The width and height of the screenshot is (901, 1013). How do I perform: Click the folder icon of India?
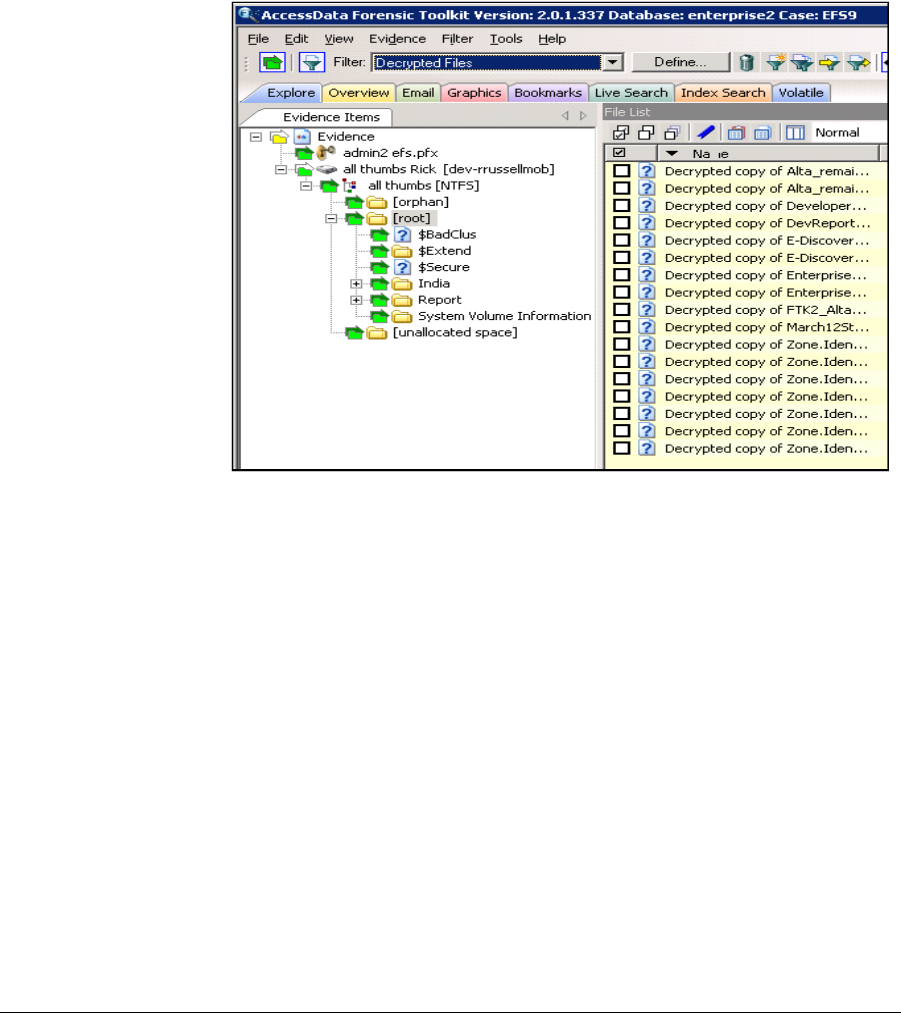(x=402, y=284)
